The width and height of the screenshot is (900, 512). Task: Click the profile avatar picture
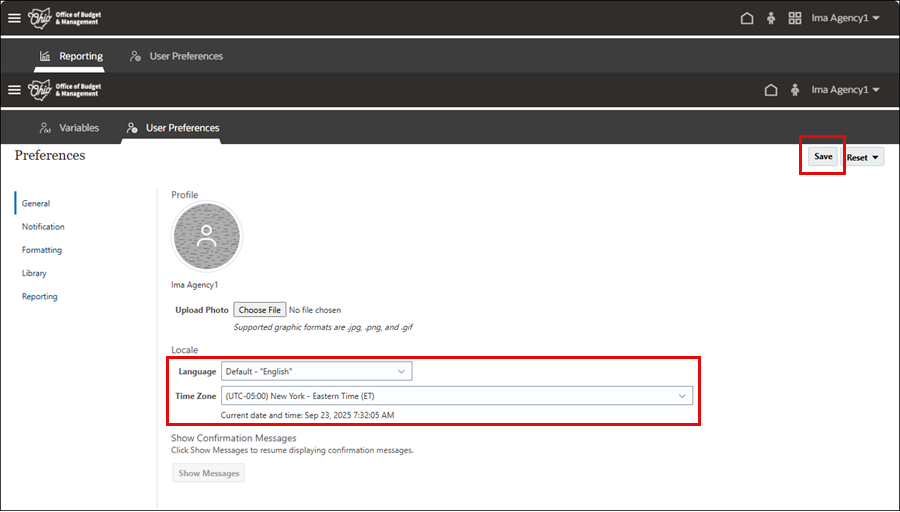pyautogui.click(x=207, y=236)
